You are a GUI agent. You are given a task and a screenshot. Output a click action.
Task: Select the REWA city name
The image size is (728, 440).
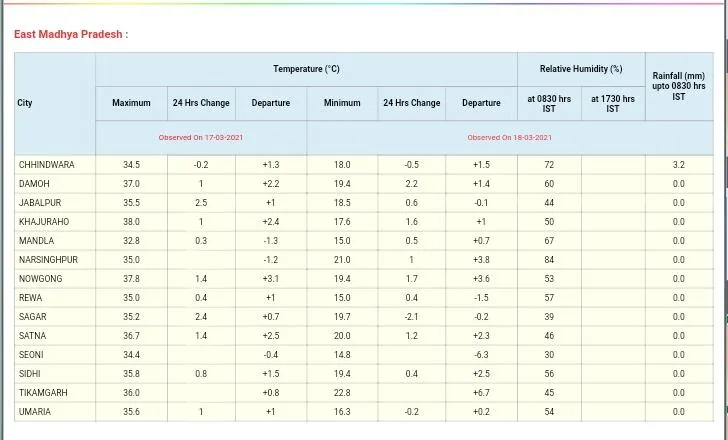pyautogui.click(x=30, y=298)
